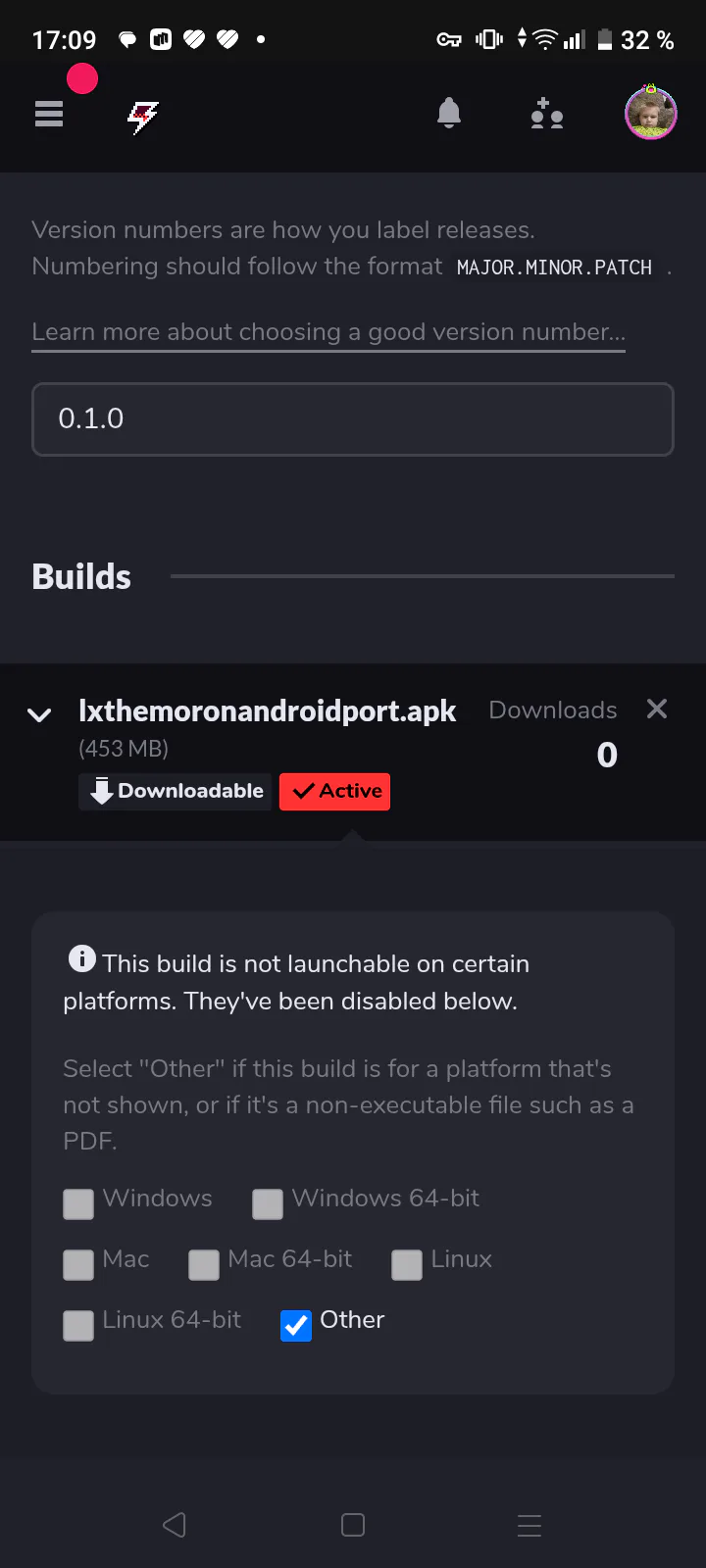The width and height of the screenshot is (706, 1568).
Task: Toggle the Linux checkbox
Action: (x=407, y=1264)
